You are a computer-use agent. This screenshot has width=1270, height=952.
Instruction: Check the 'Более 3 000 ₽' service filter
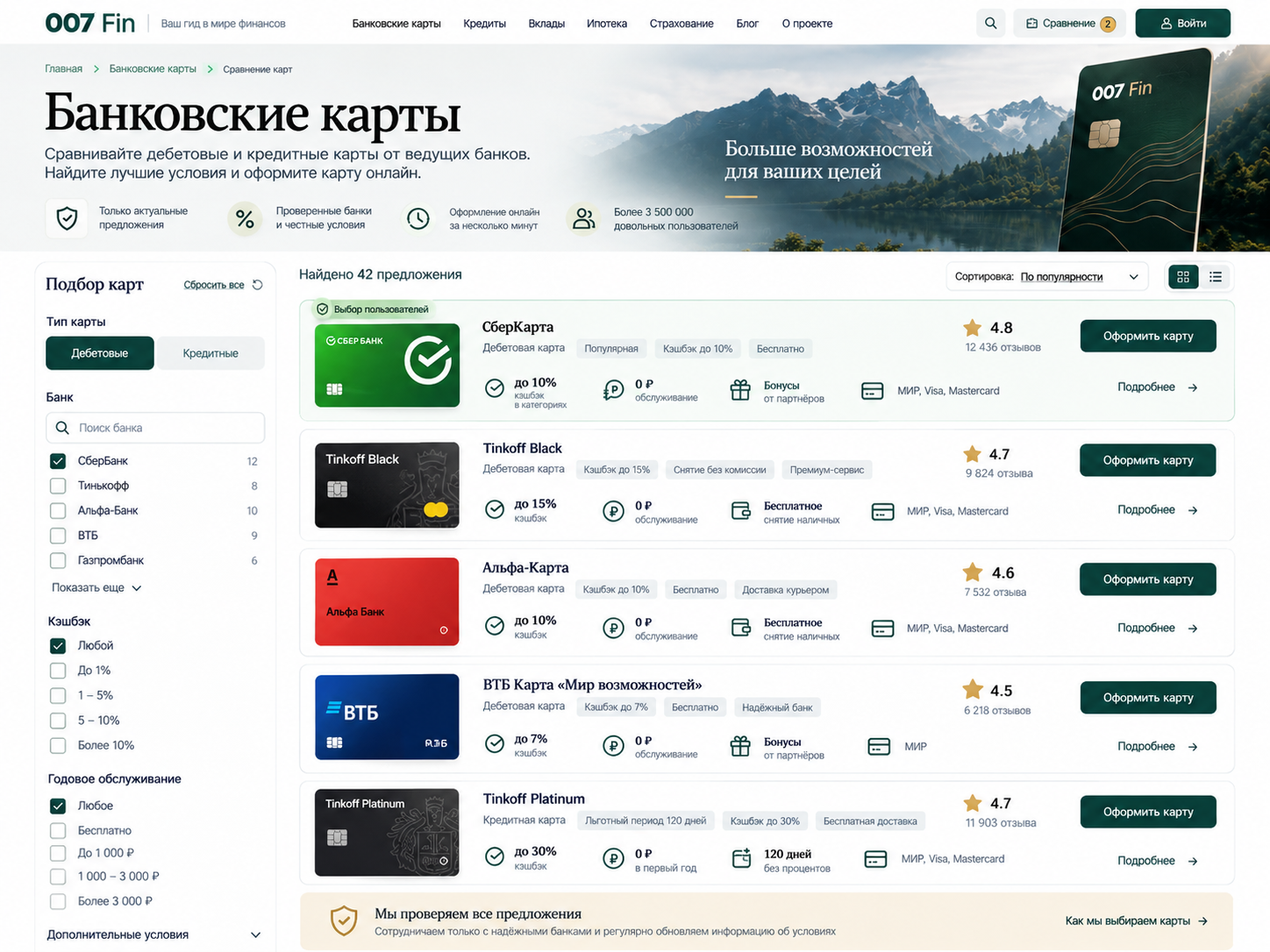(x=58, y=901)
